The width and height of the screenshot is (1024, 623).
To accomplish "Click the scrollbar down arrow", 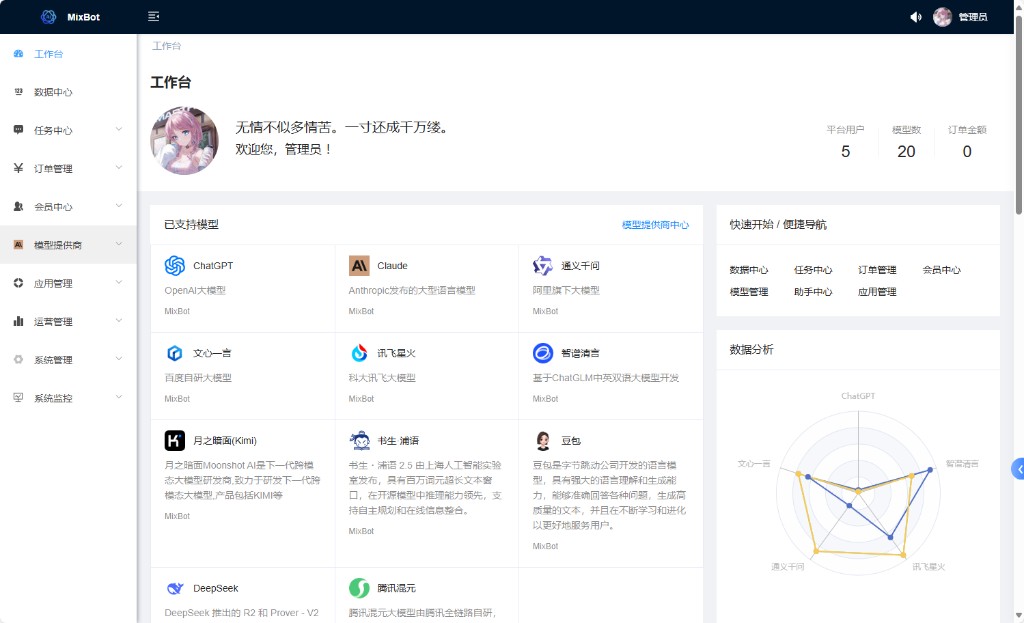I will (1019, 616).
